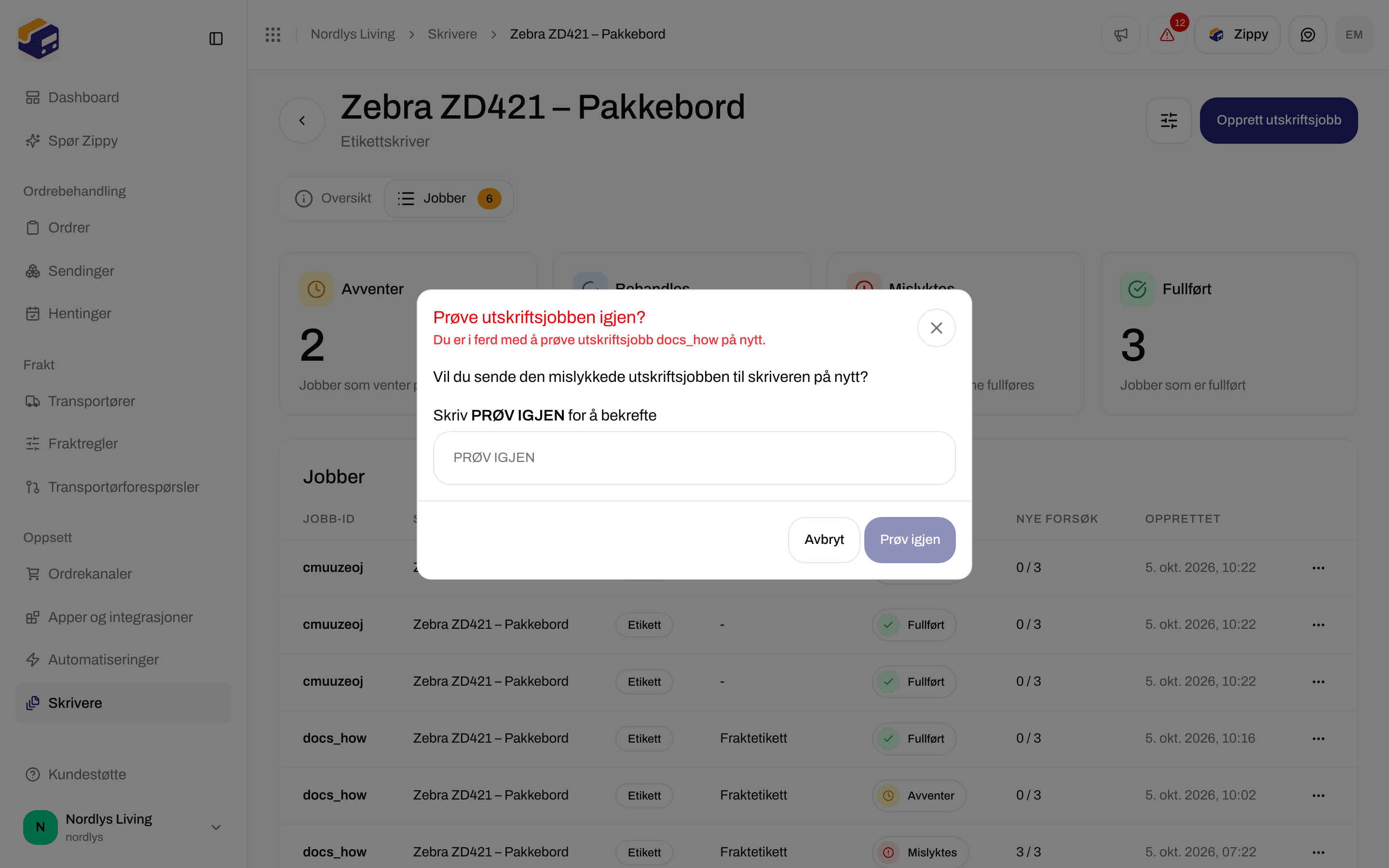Click the Avbryt button
Screen dimensions: 1389x868
coord(824,540)
